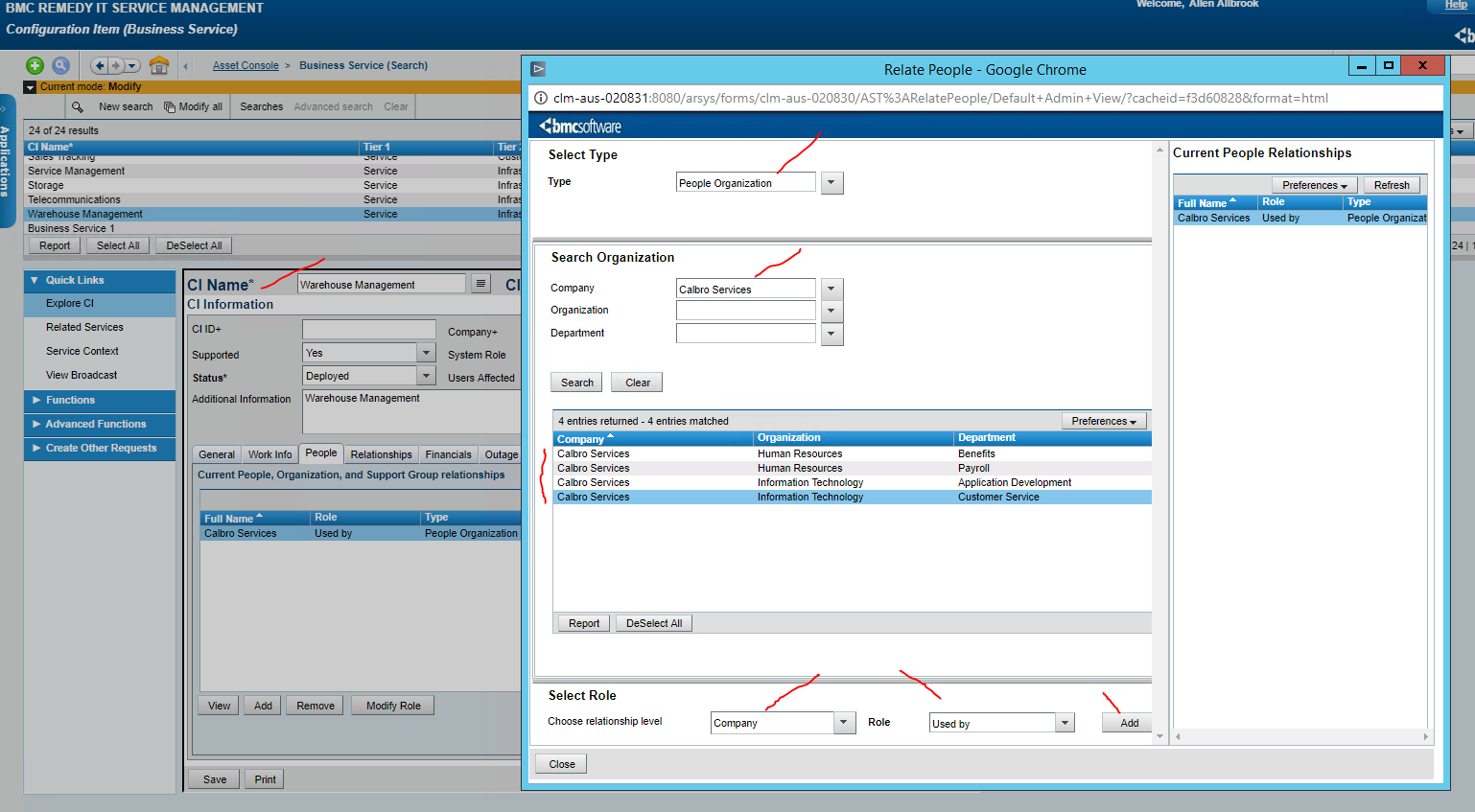Click the CI ID+ input field

(x=369, y=329)
